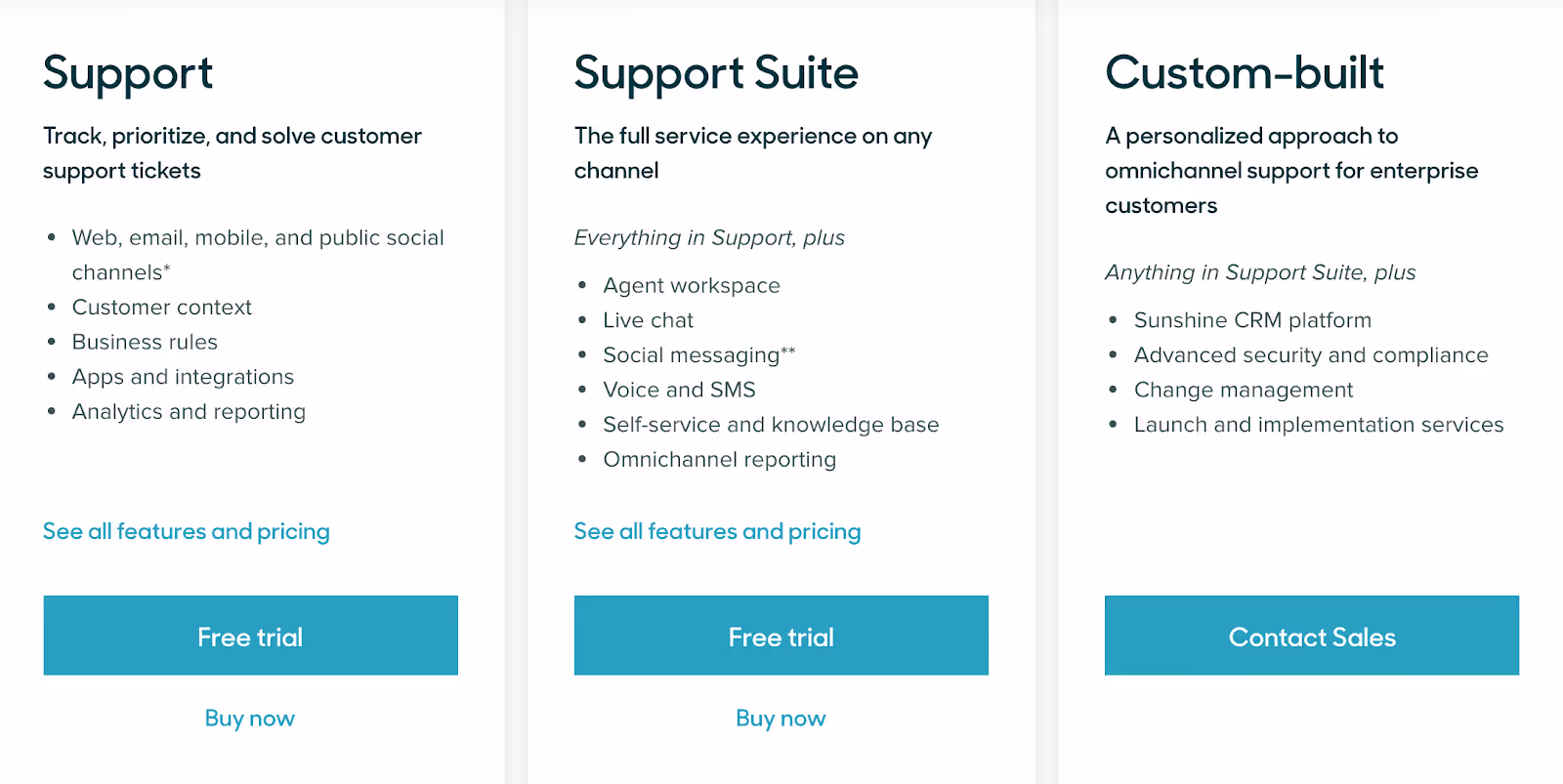The image size is (1563, 784).
Task: Start a Free trial for the Support plan
Action: (x=250, y=636)
